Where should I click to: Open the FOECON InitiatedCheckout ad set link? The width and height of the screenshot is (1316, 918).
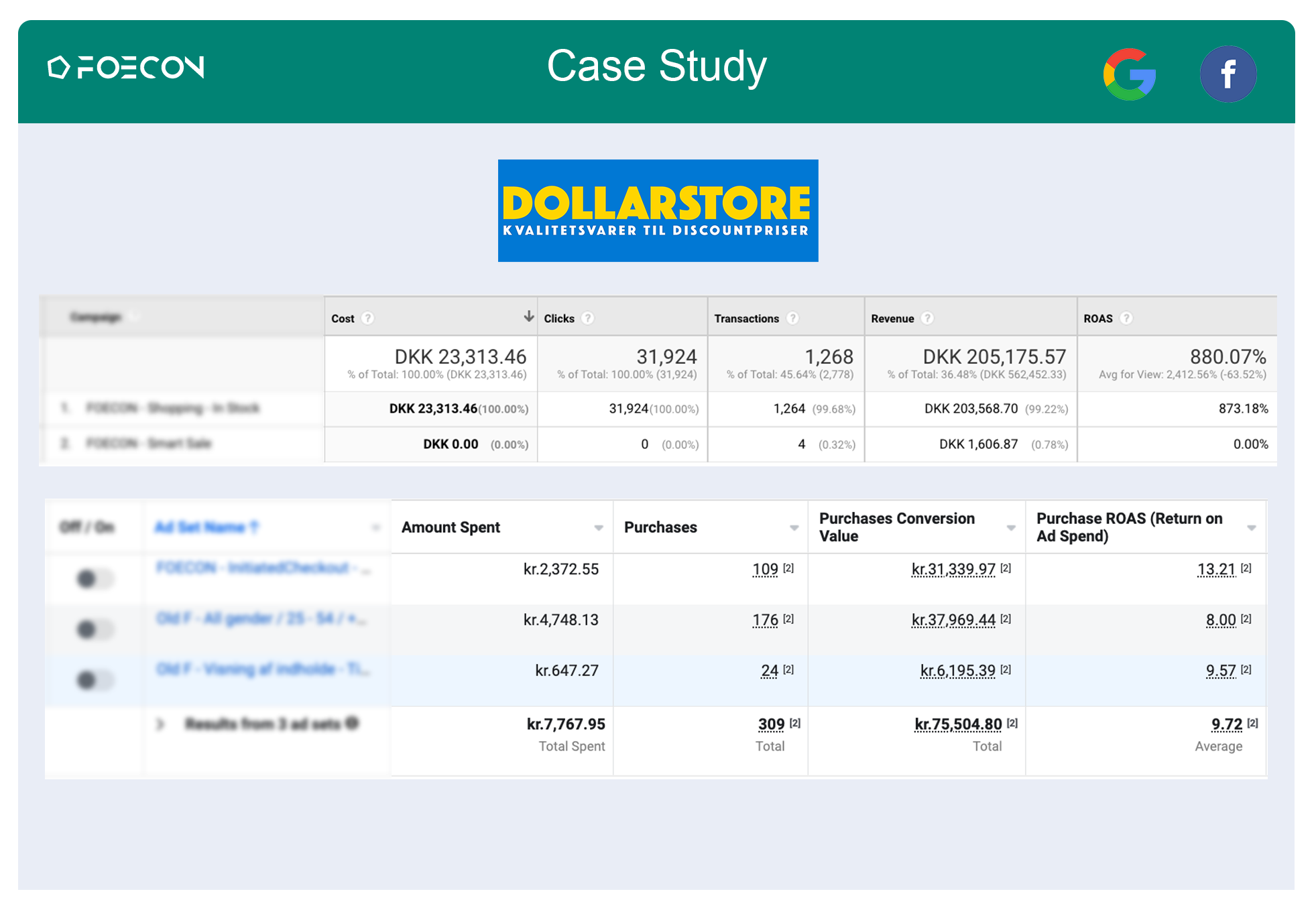click(x=263, y=568)
